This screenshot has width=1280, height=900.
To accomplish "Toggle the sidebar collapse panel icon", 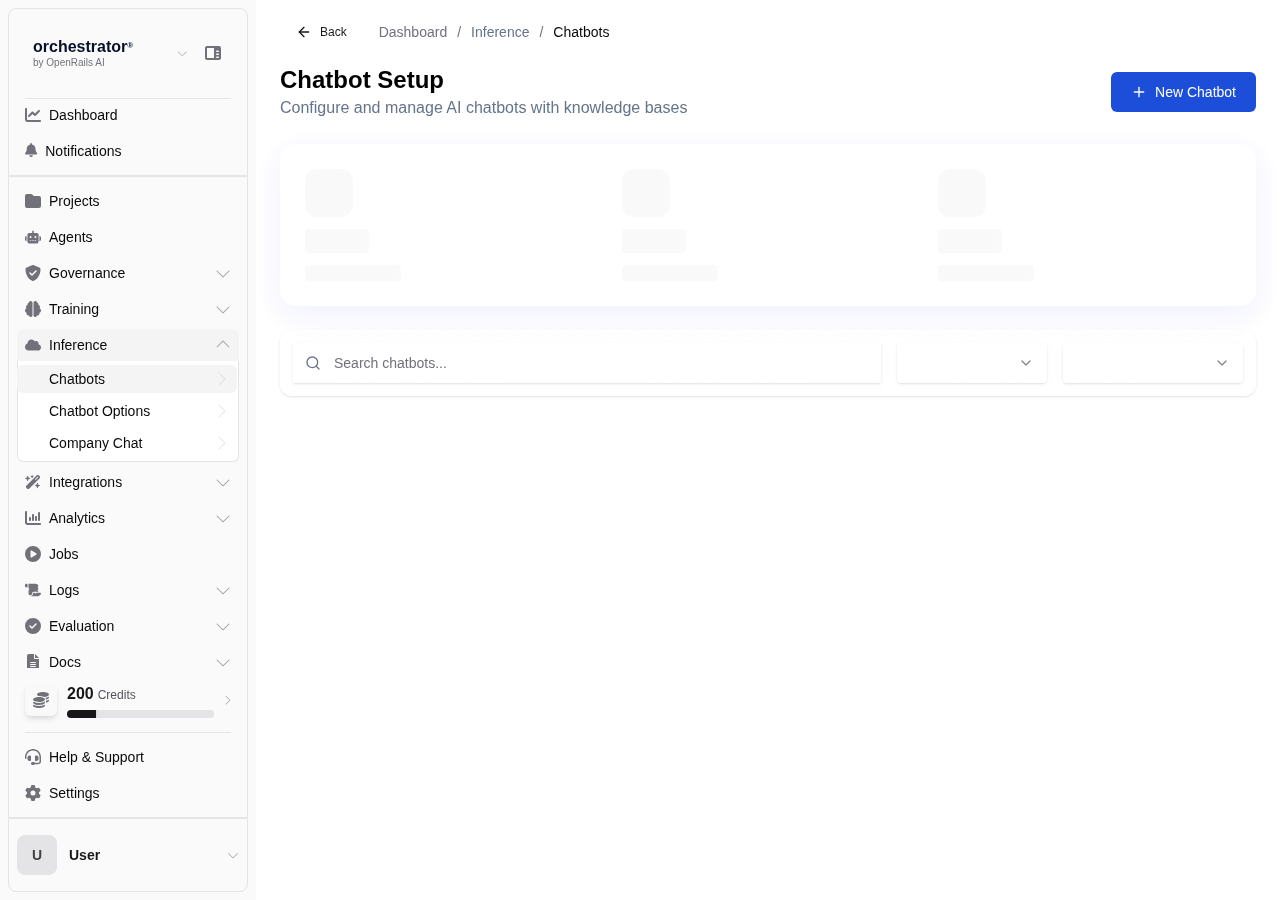I will point(213,53).
